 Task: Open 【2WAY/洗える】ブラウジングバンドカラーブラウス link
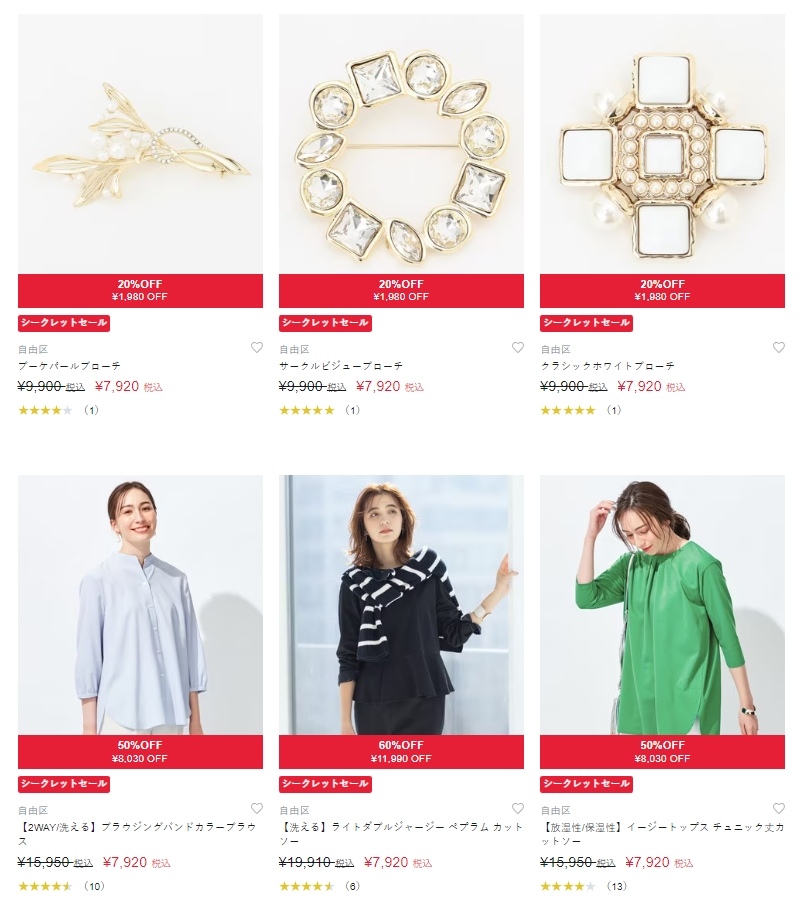coord(137,834)
